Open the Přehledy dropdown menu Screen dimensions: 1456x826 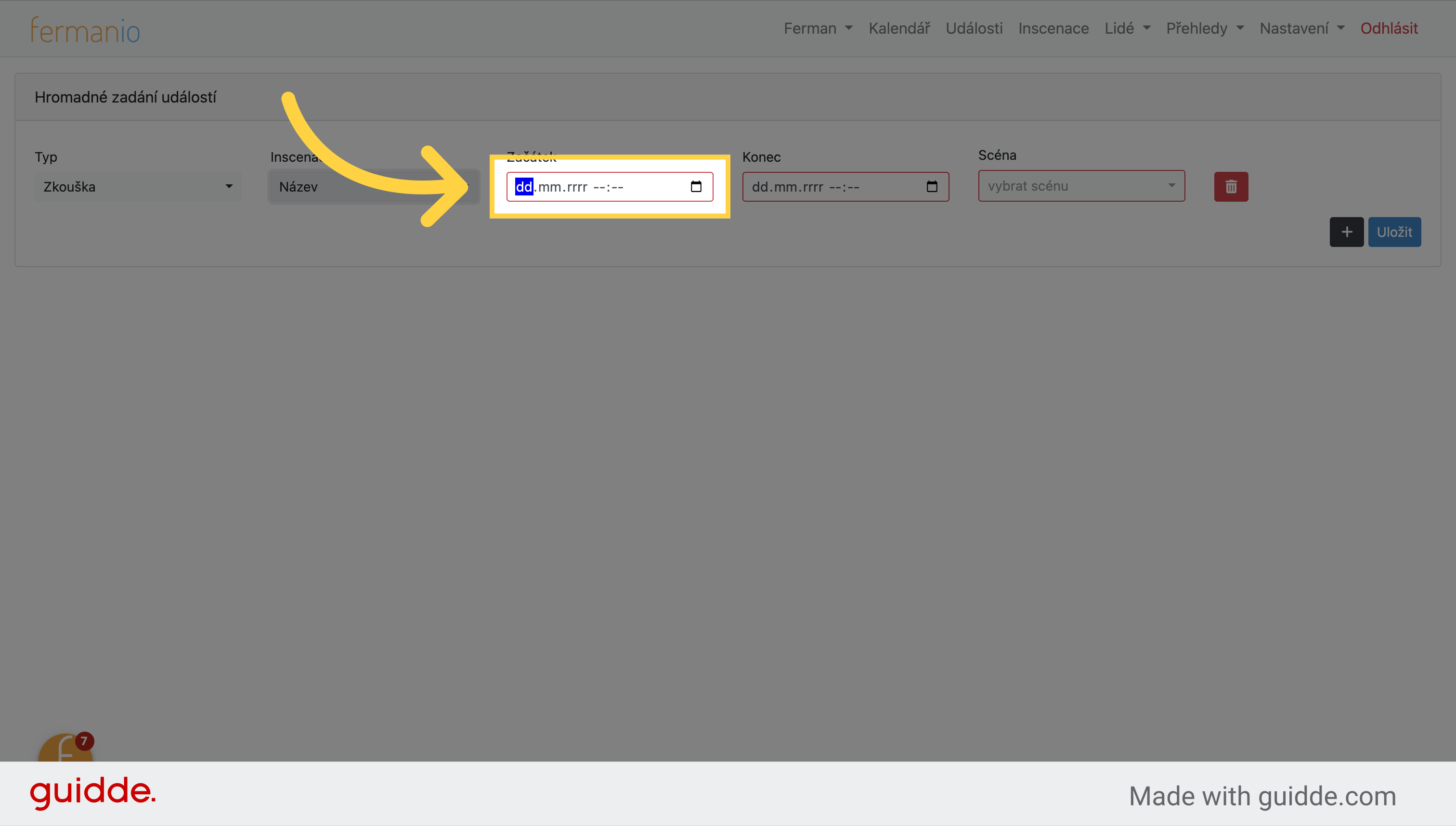pyautogui.click(x=1205, y=28)
